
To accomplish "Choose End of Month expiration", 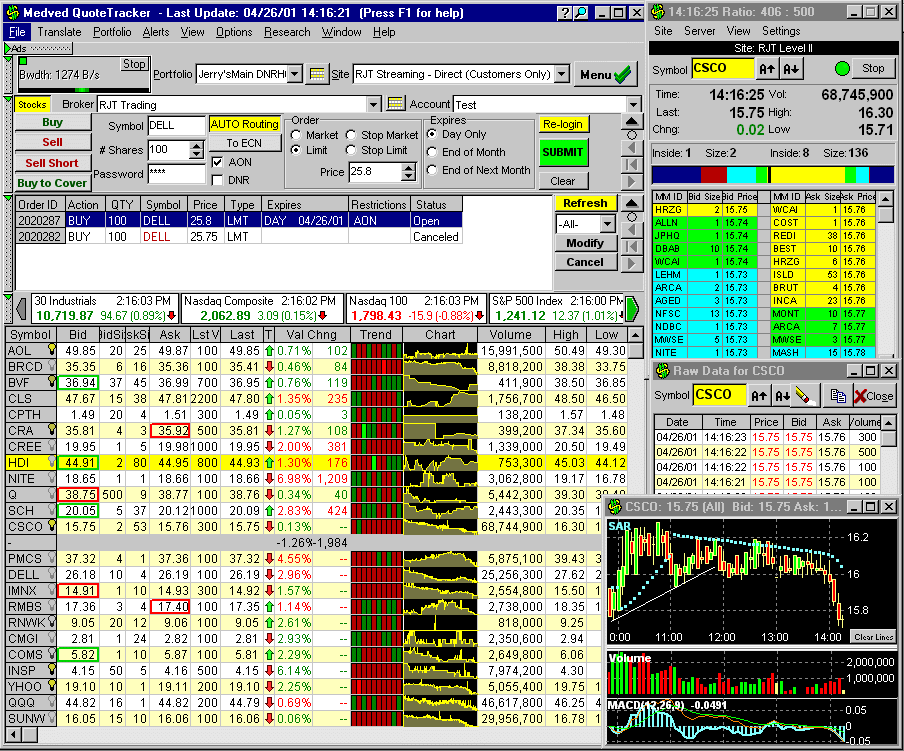I will (431, 152).
